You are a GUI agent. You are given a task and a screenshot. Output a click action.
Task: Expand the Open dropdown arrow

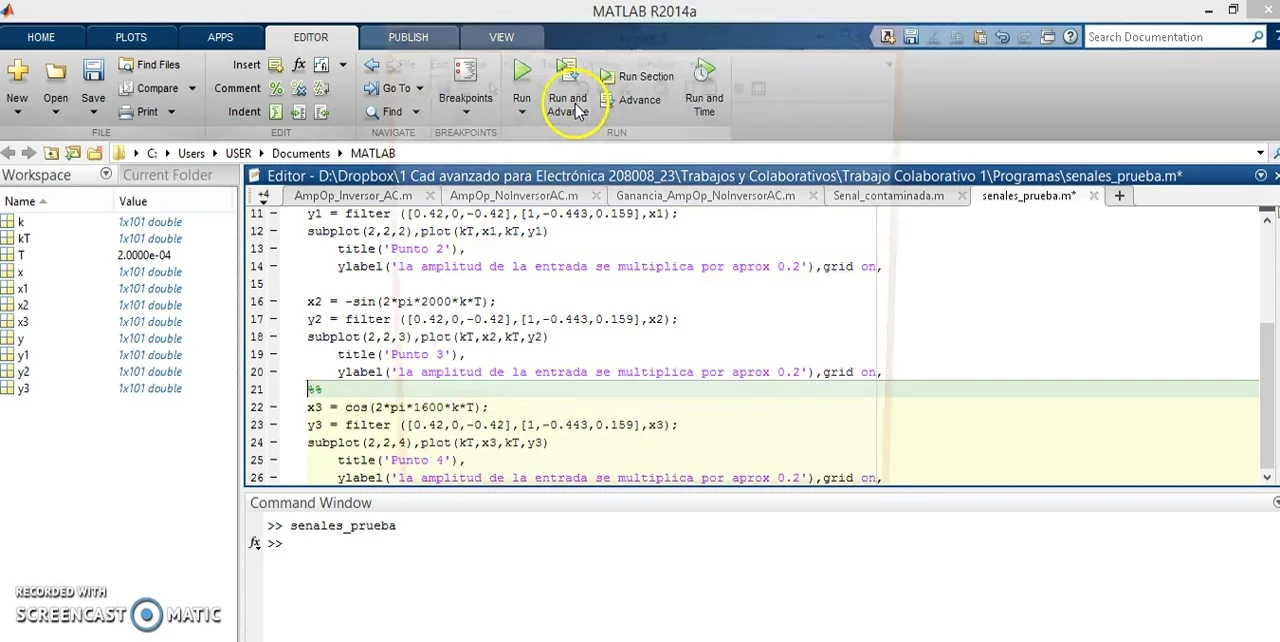[x=56, y=112]
